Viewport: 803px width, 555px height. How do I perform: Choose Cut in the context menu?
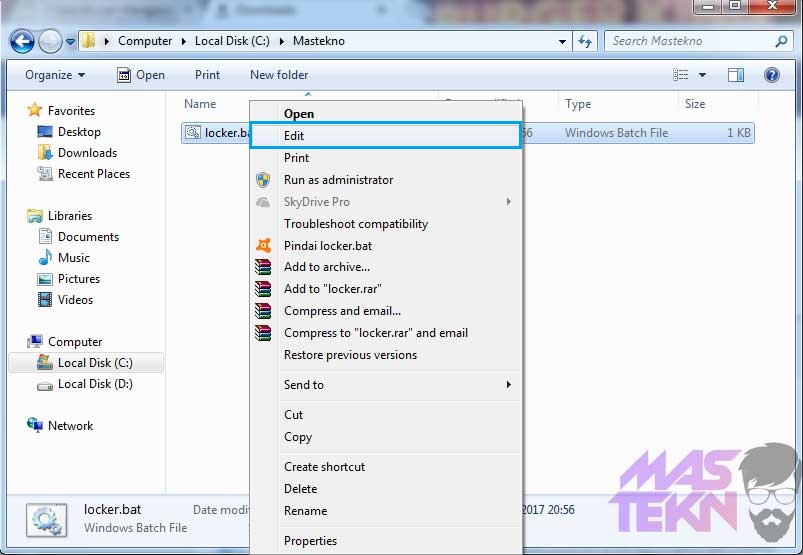tap(386, 415)
